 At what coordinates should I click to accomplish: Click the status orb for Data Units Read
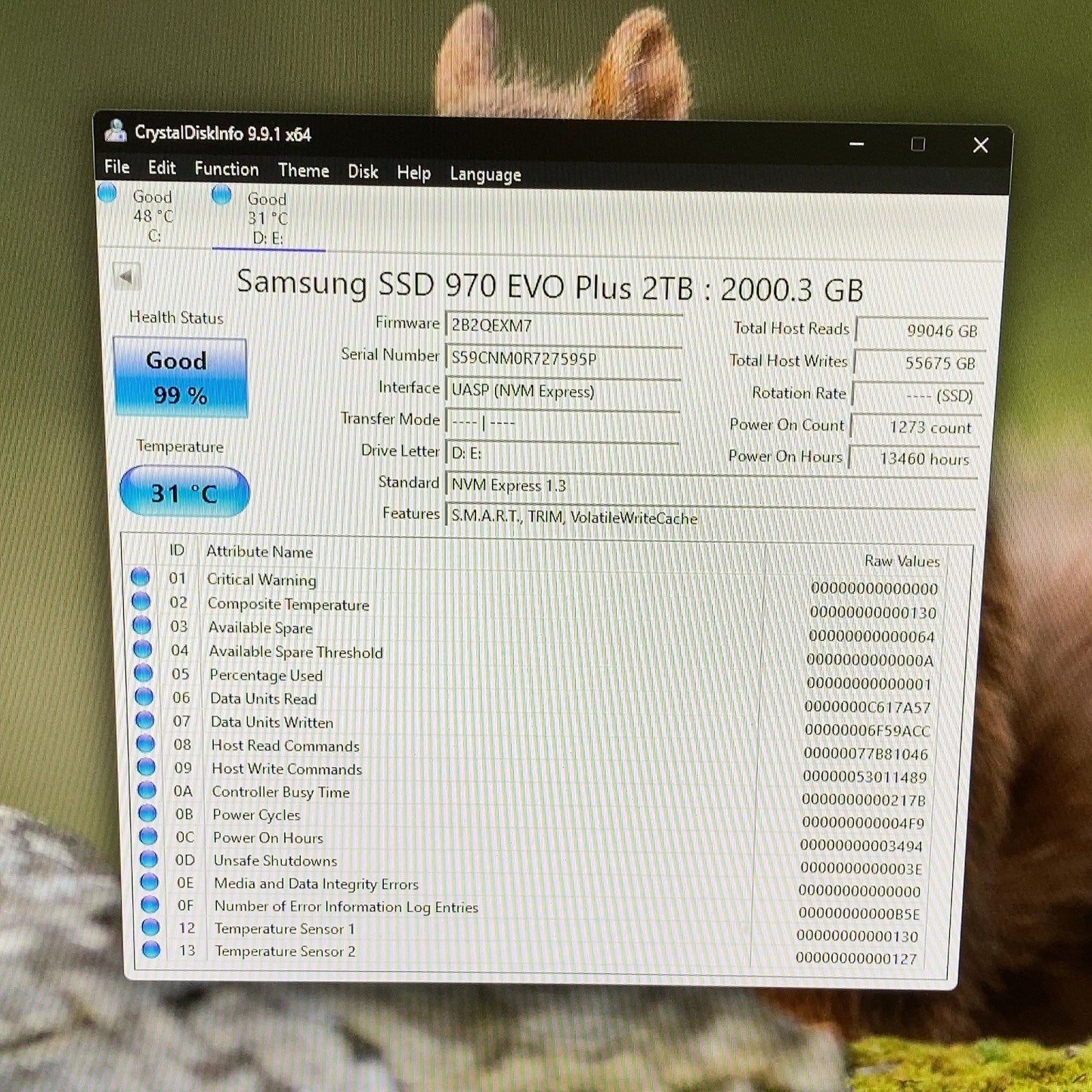(144, 697)
